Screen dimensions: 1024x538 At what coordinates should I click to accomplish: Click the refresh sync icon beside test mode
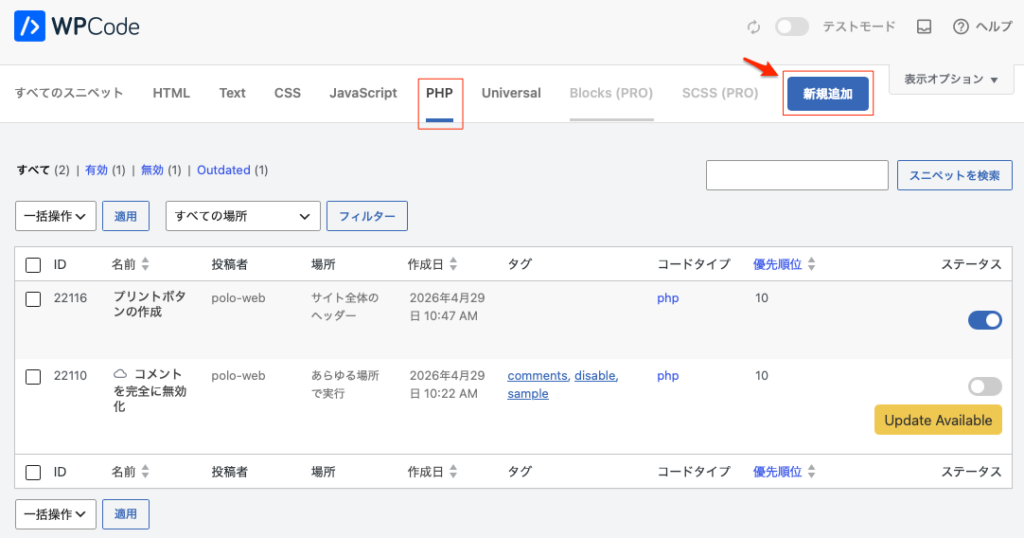pyautogui.click(x=754, y=27)
